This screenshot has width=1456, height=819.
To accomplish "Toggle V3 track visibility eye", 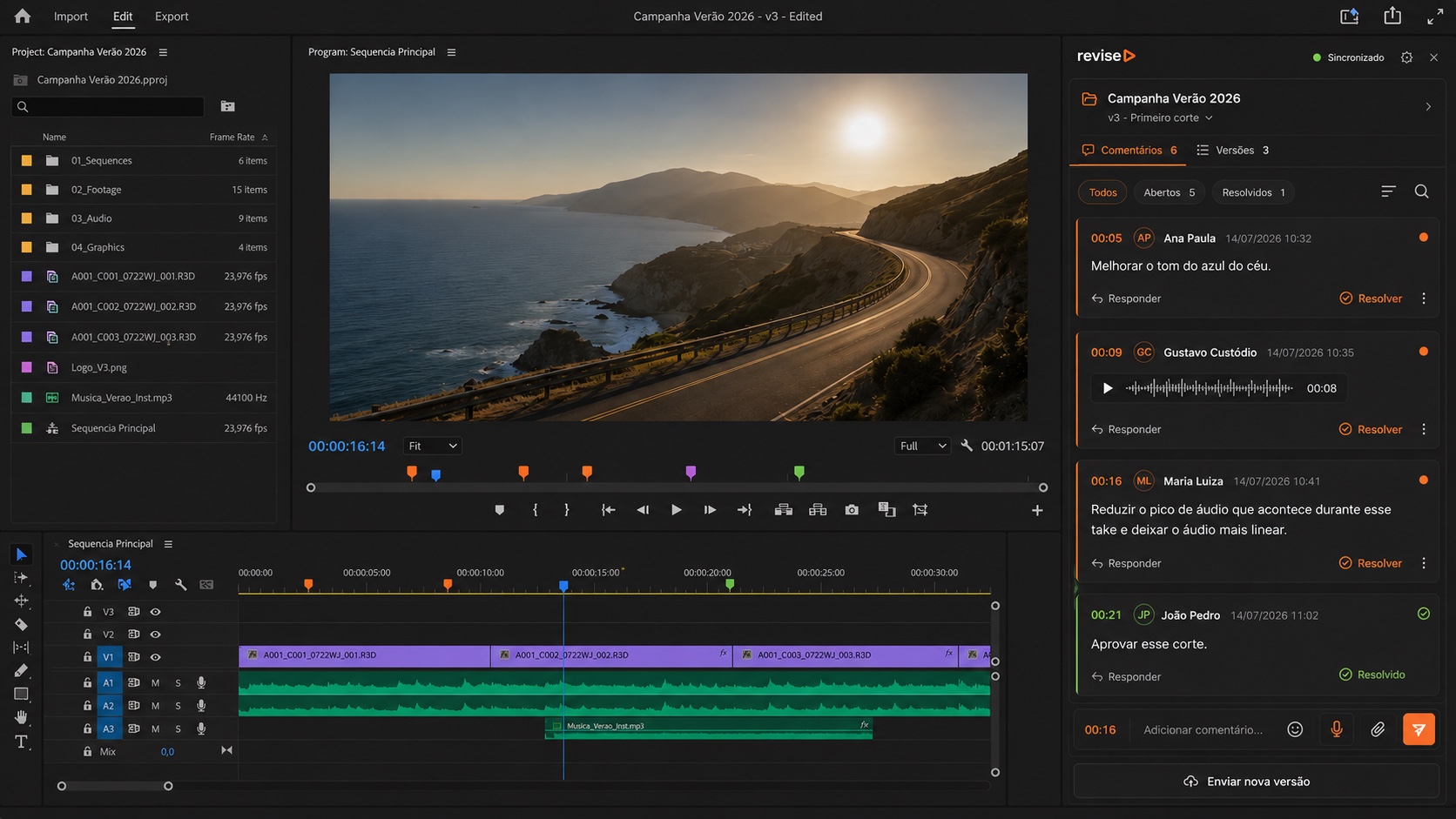I will (155, 612).
